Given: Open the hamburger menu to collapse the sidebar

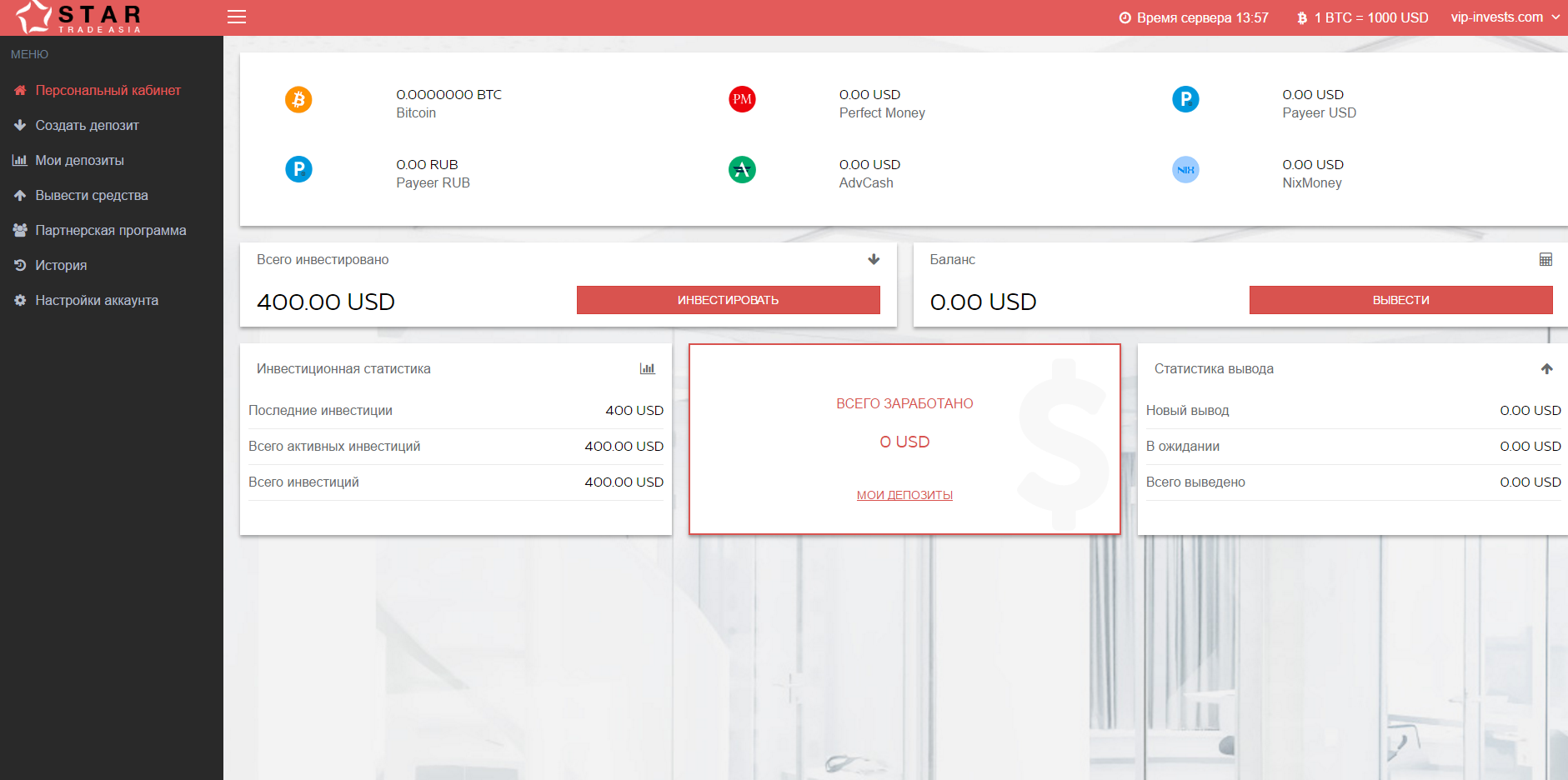Looking at the screenshot, I should click(237, 16).
